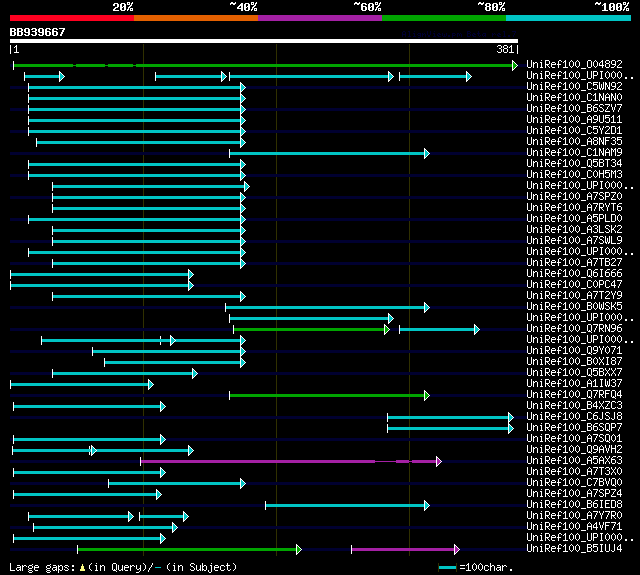Click the green alignment segment for Q7RN96

coord(311,329)
